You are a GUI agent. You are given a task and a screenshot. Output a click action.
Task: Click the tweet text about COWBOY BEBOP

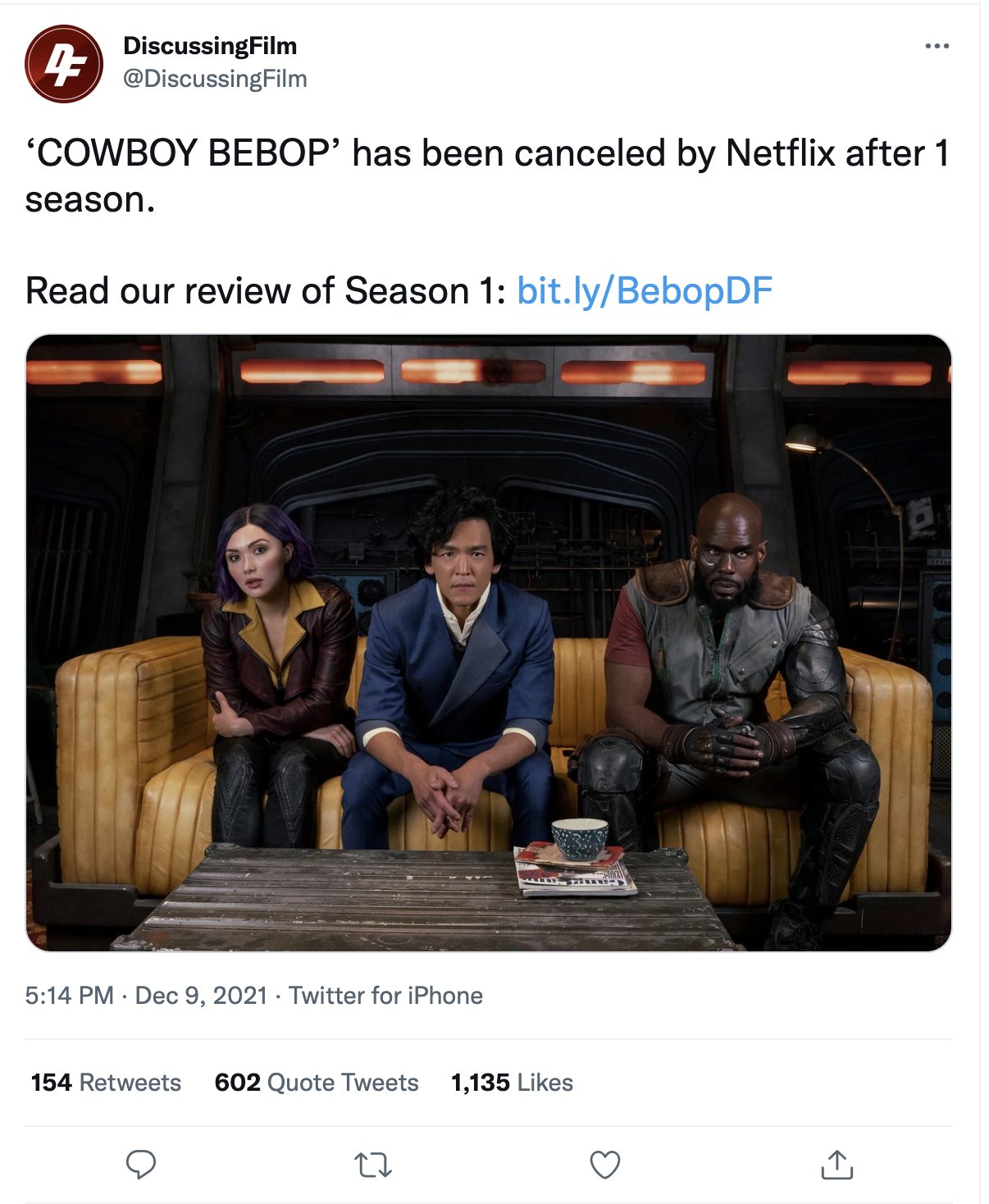click(487, 176)
